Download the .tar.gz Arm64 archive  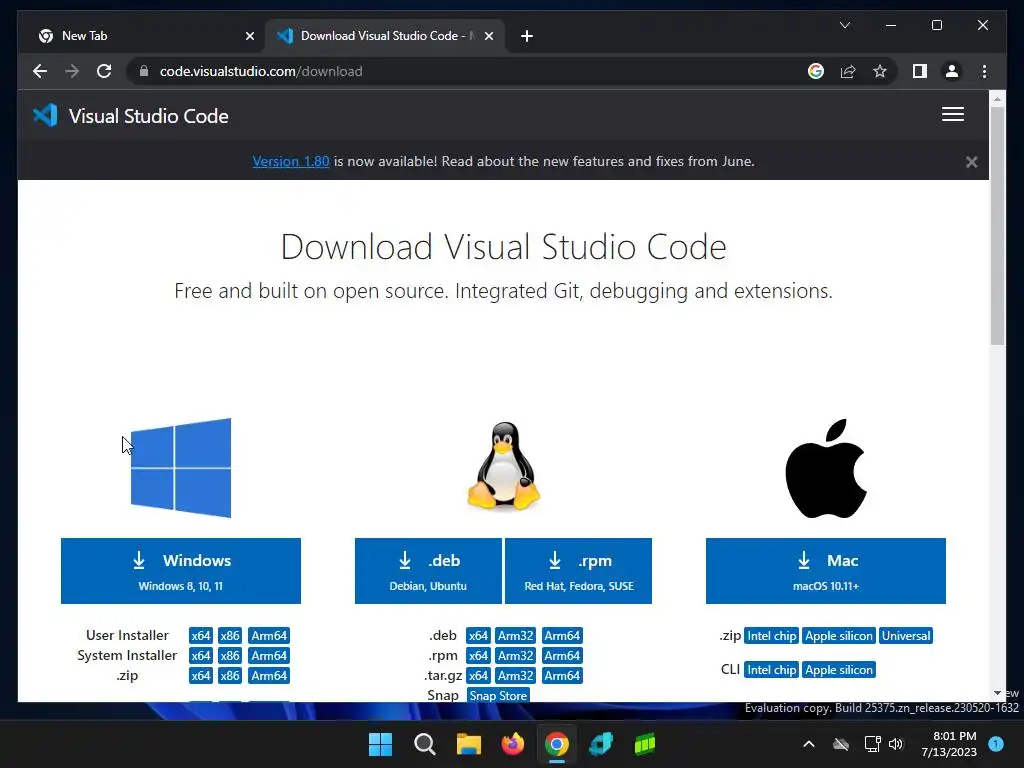click(x=562, y=676)
